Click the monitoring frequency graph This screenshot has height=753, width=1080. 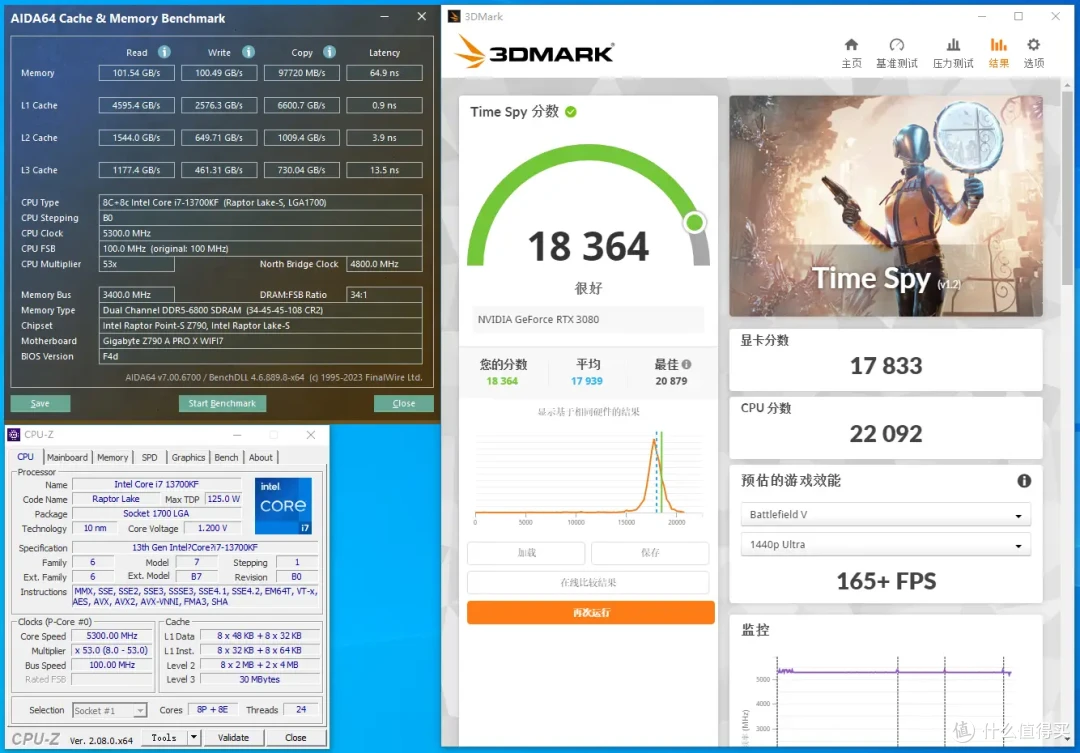coord(889,699)
